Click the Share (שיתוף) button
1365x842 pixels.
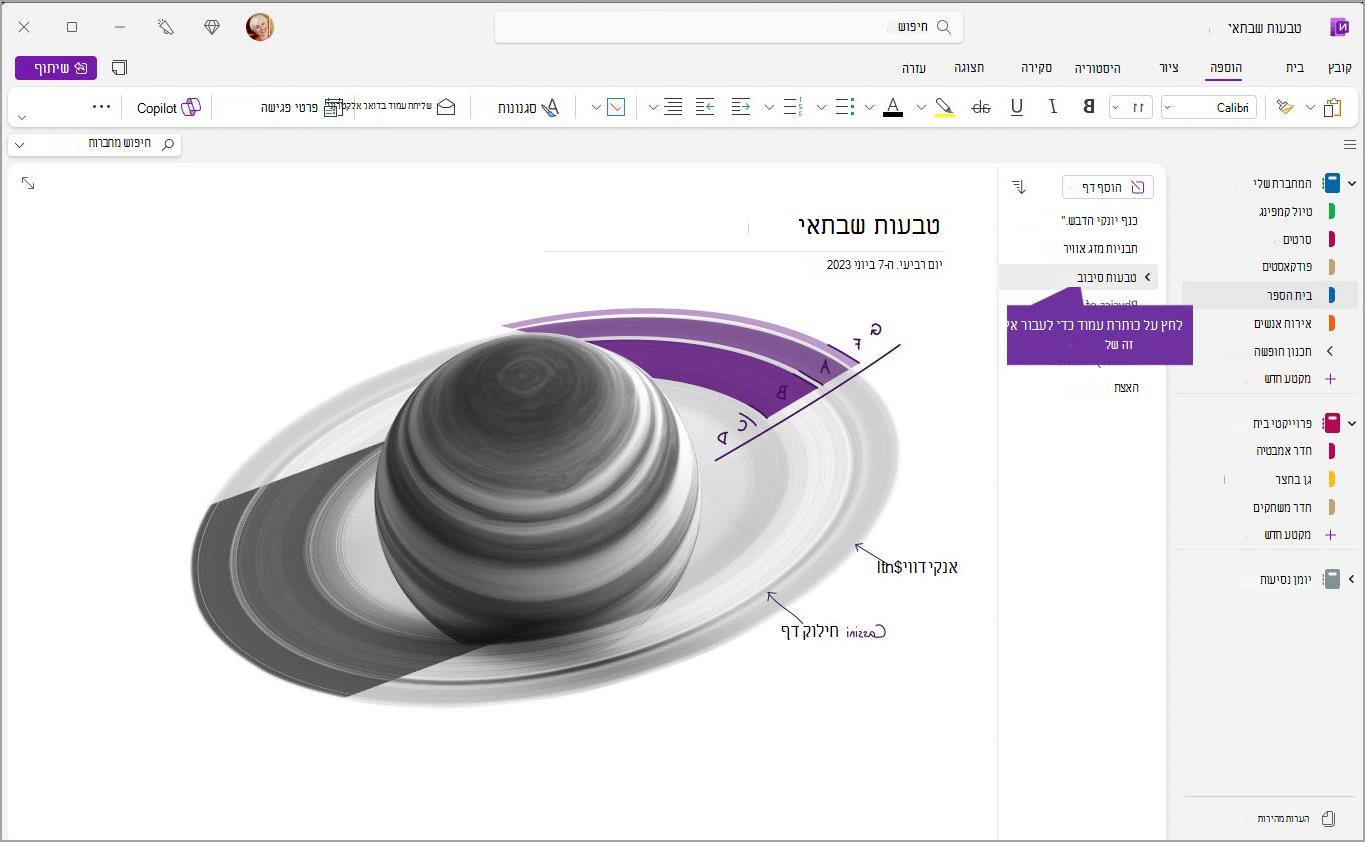(56, 68)
